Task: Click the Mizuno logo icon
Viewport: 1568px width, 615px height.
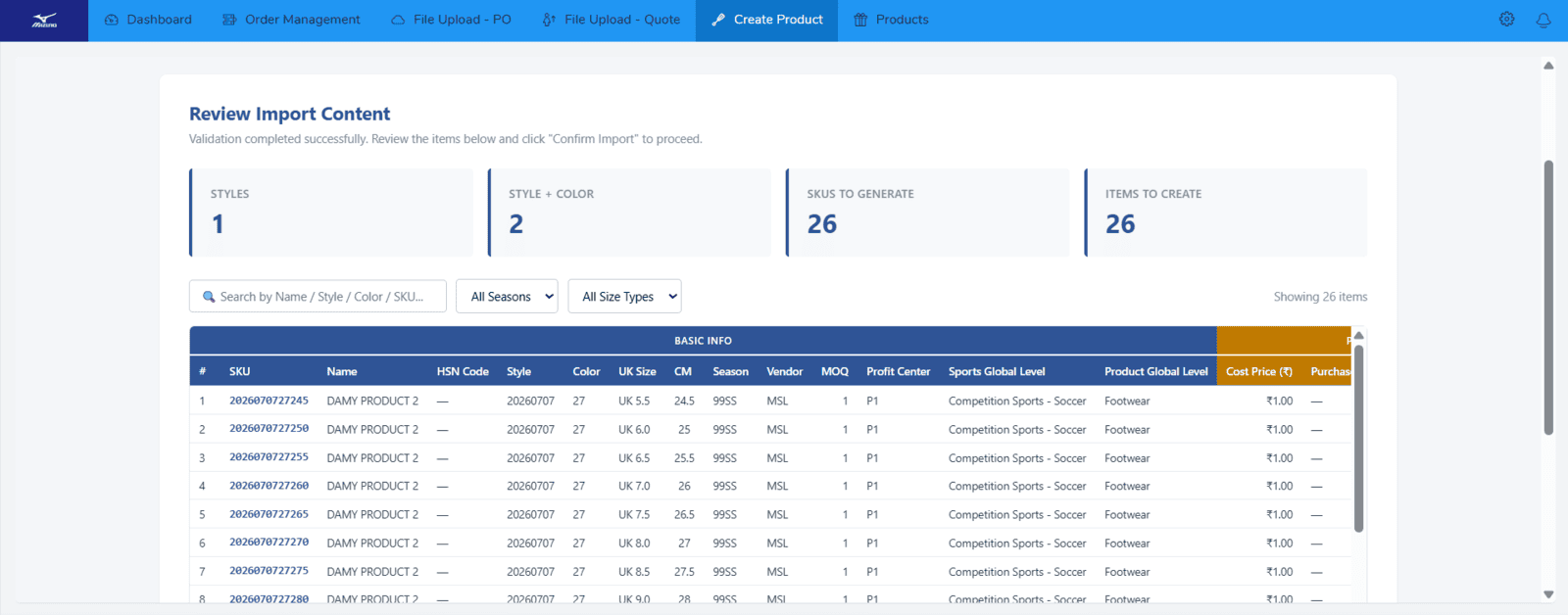Action: tap(44, 20)
